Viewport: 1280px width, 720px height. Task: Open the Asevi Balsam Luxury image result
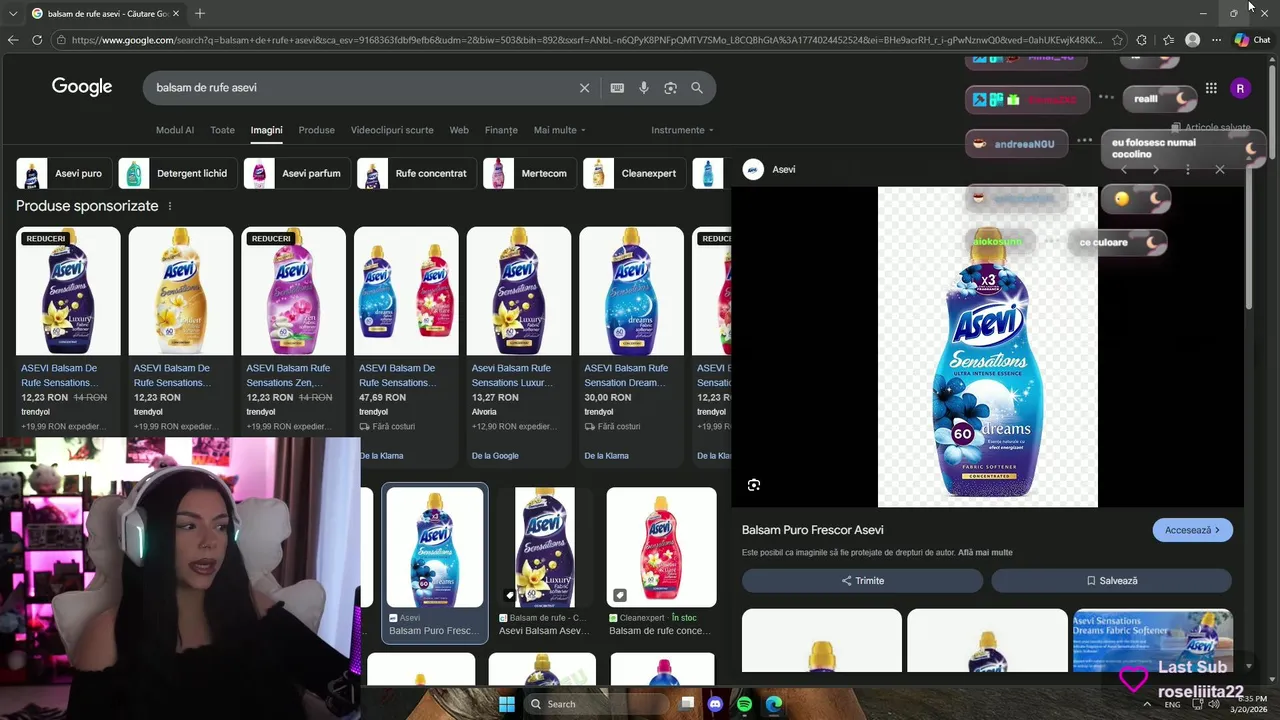545,562
